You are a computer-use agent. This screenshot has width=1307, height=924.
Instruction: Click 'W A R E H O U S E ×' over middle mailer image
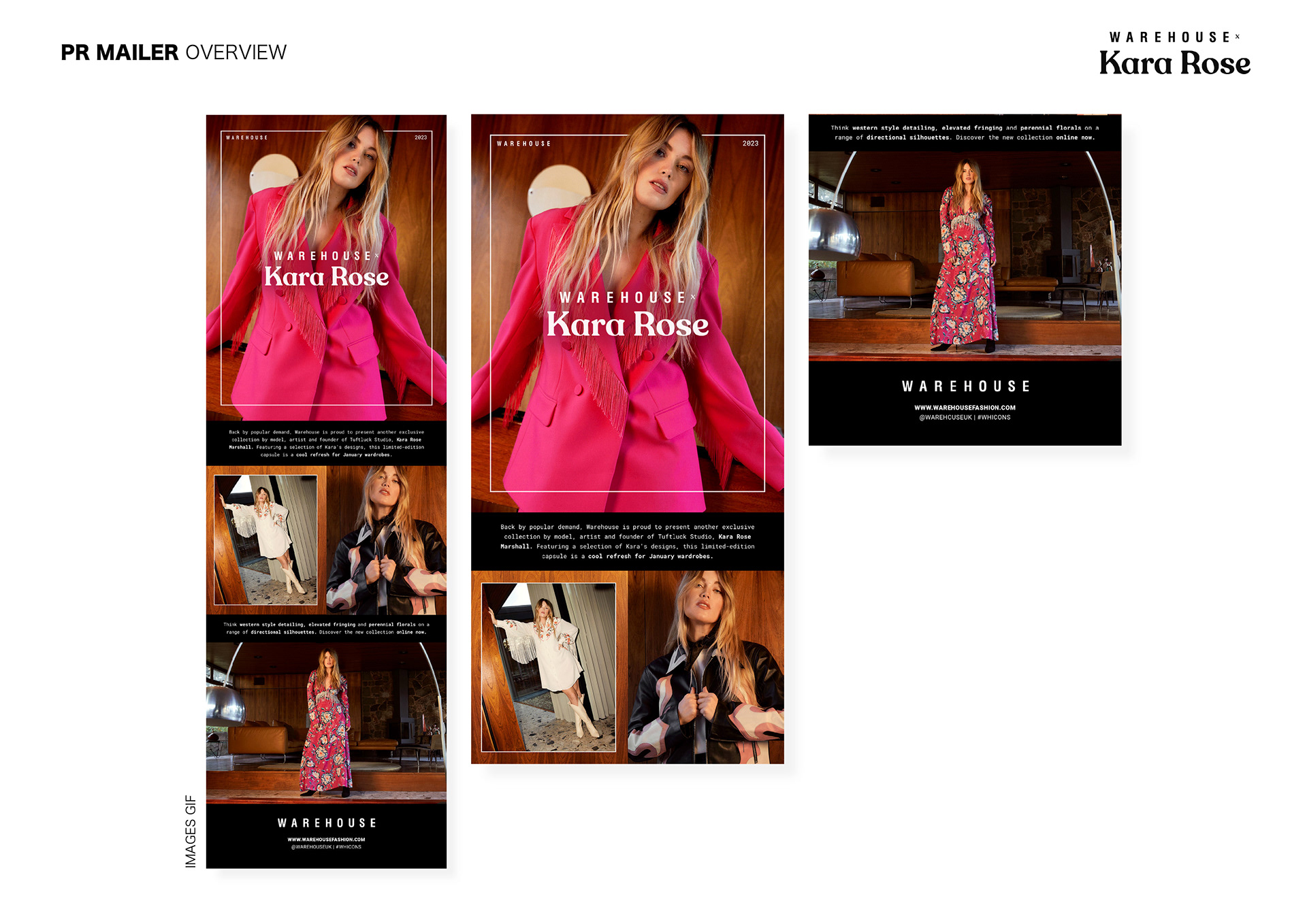[x=627, y=297]
